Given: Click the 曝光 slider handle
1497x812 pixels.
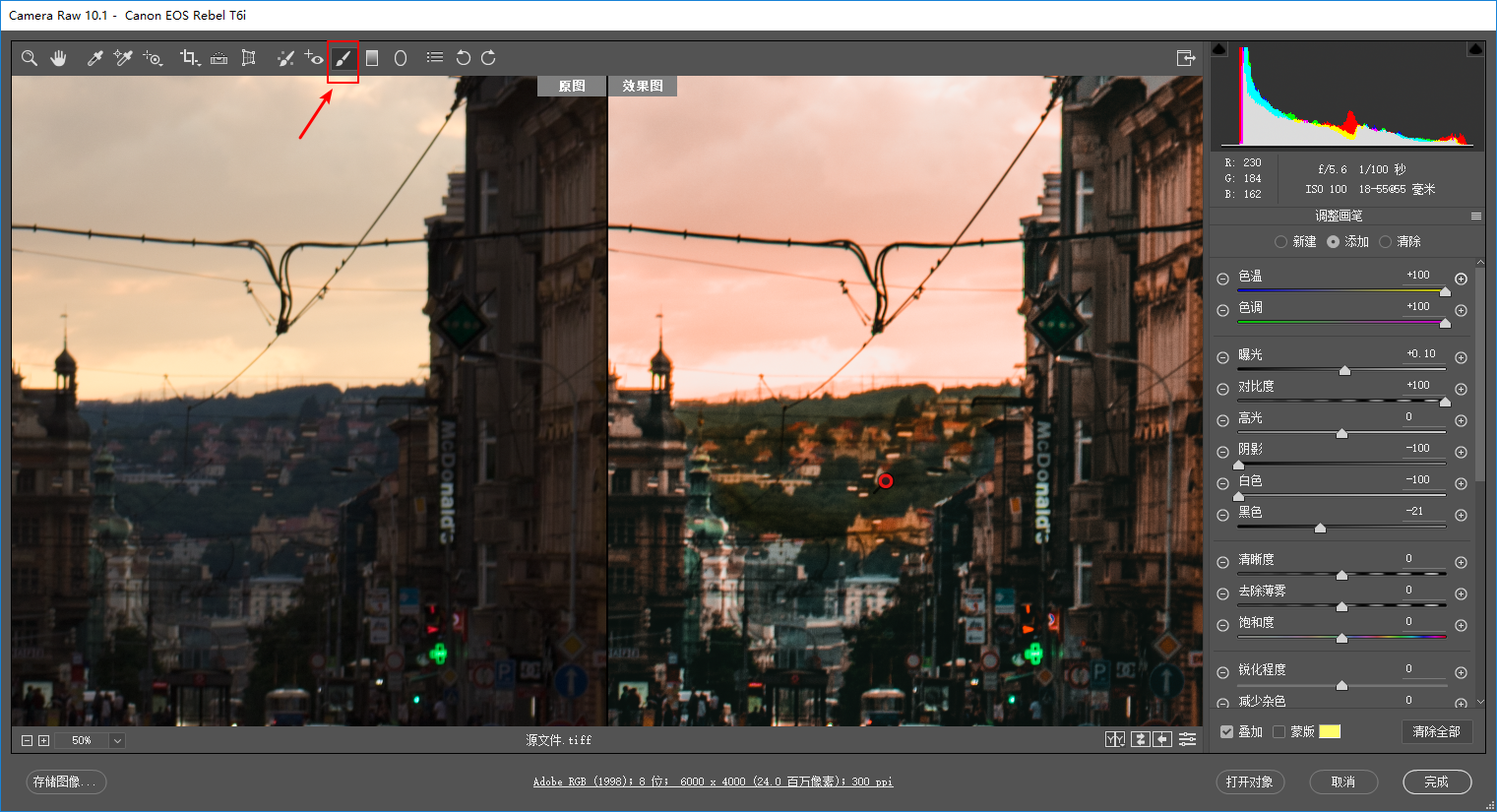Looking at the screenshot, I should point(1344,371).
